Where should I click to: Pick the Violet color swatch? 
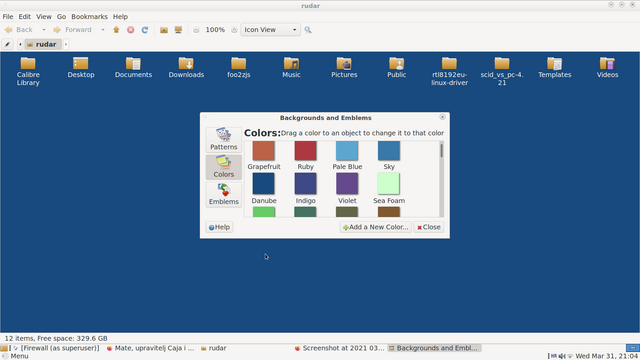347,184
